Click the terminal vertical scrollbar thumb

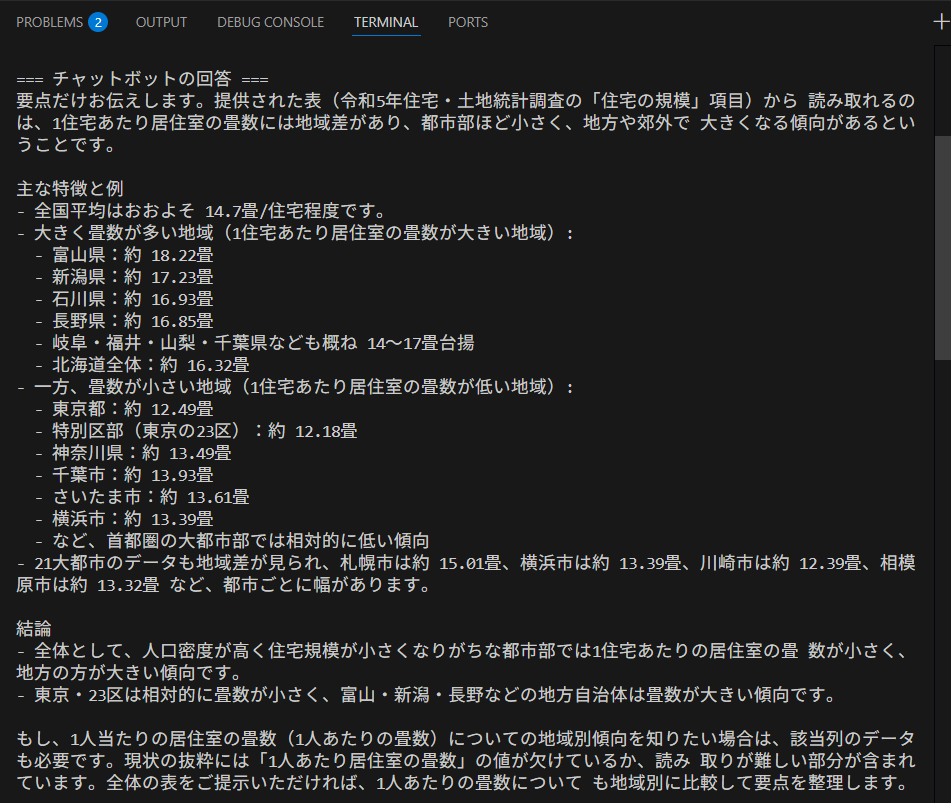[x=942, y=245]
